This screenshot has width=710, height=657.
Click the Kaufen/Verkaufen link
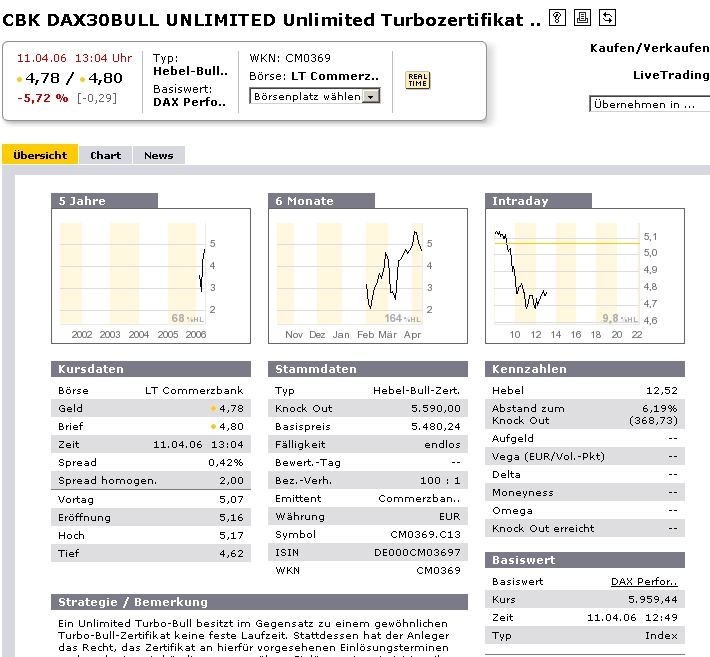coord(649,48)
